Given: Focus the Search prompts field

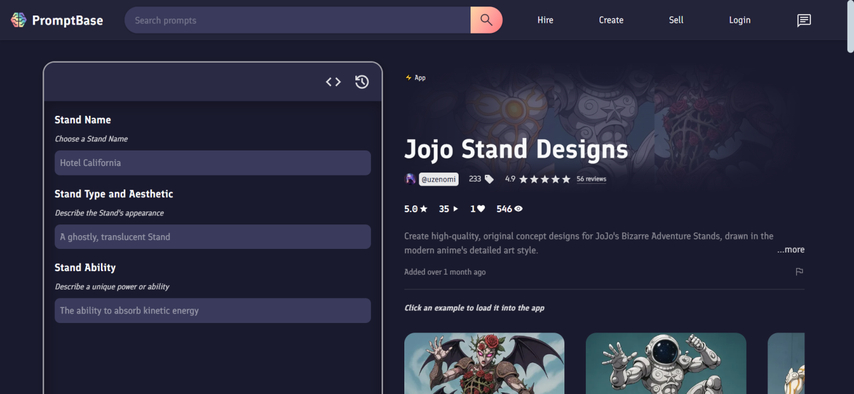Looking at the screenshot, I should (297, 20).
